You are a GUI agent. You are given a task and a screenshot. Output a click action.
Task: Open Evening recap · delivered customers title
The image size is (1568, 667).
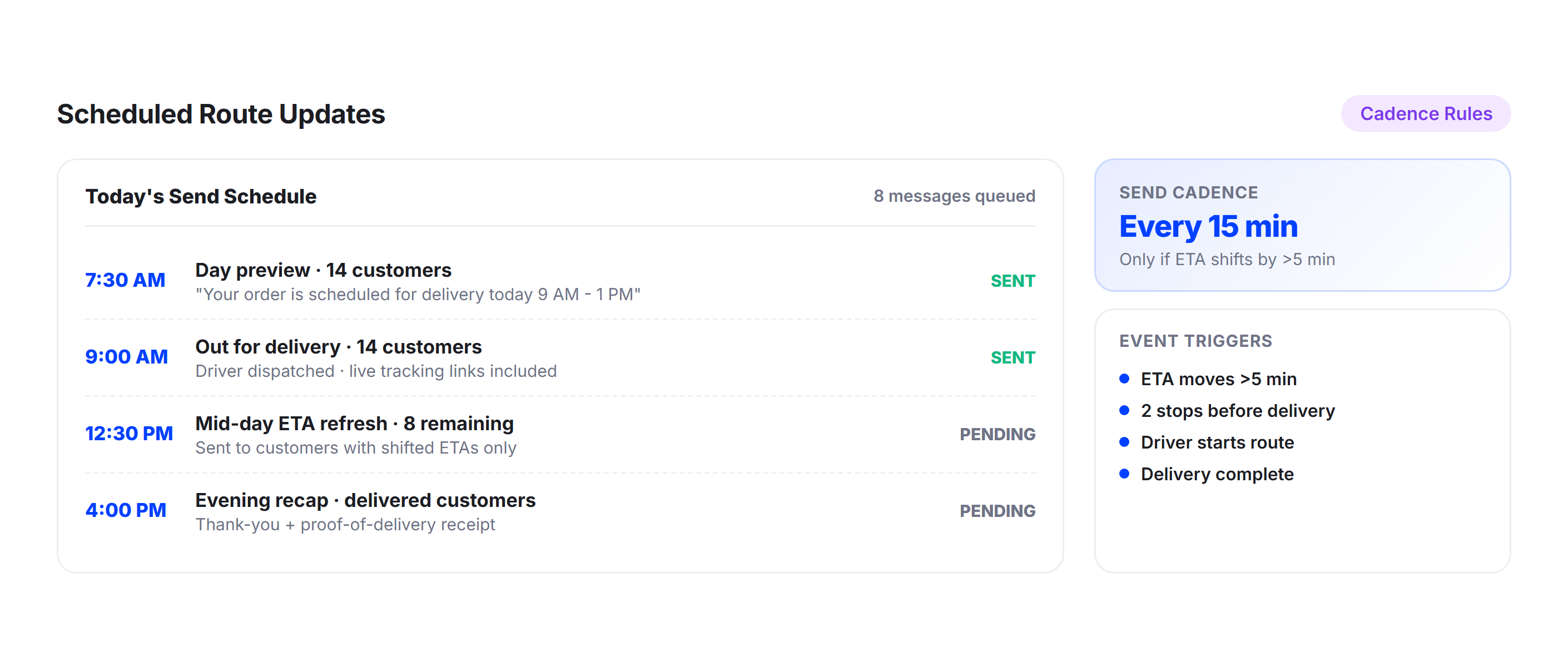tap(365, 500)
